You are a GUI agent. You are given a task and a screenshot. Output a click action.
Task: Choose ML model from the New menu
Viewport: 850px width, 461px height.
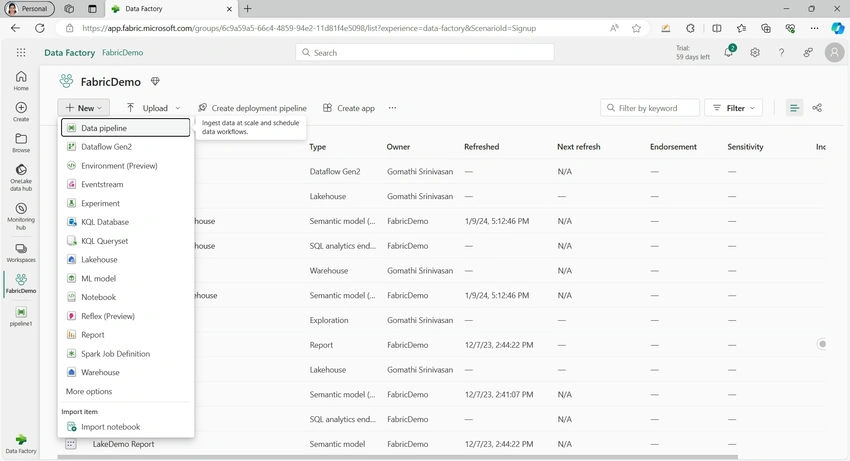coord(126,278)
